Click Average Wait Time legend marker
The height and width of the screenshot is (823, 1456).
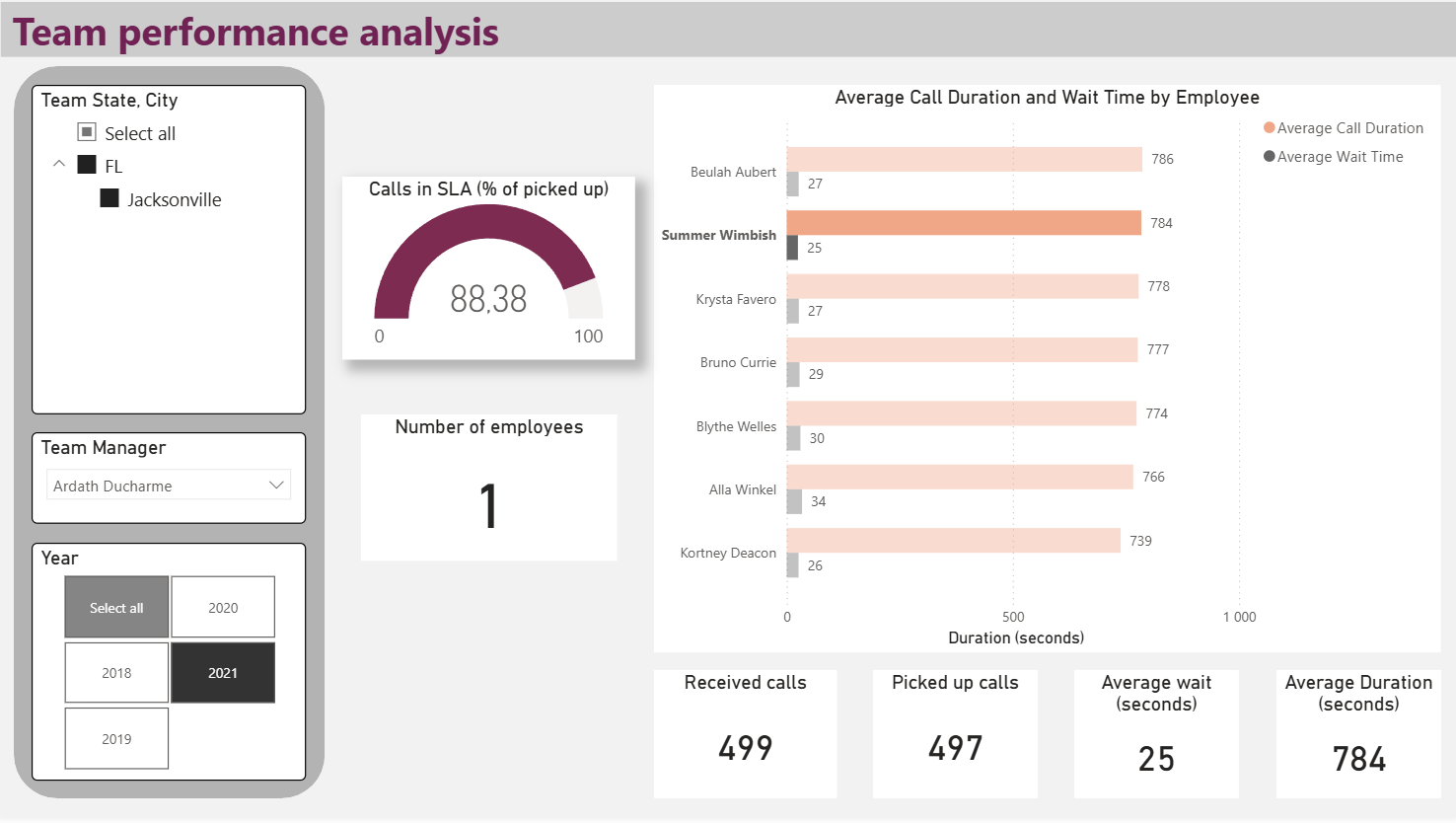point(1270,157)
